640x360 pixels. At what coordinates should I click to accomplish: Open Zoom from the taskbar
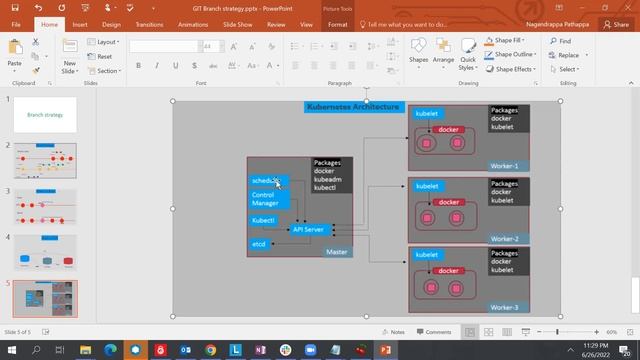(311, 350)
